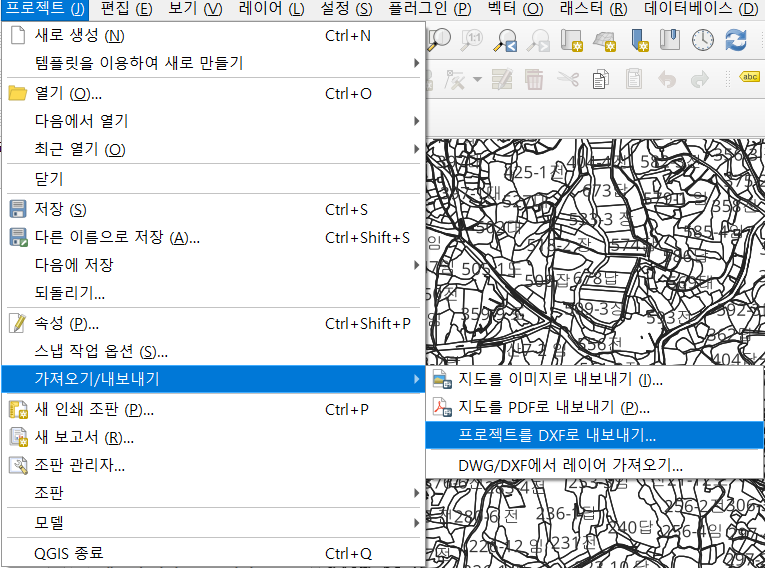
Task: Select 새 인쇄 조판 (P)... entry
Action: click(x=214, y=409)
